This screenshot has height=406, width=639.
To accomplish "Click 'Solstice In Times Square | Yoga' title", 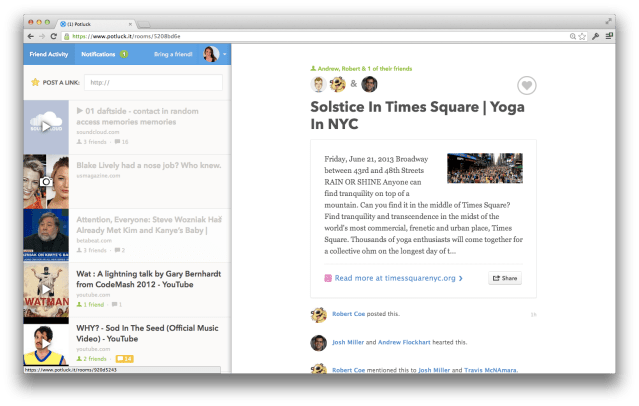I will pyautogui.click(x=417, y=115).
